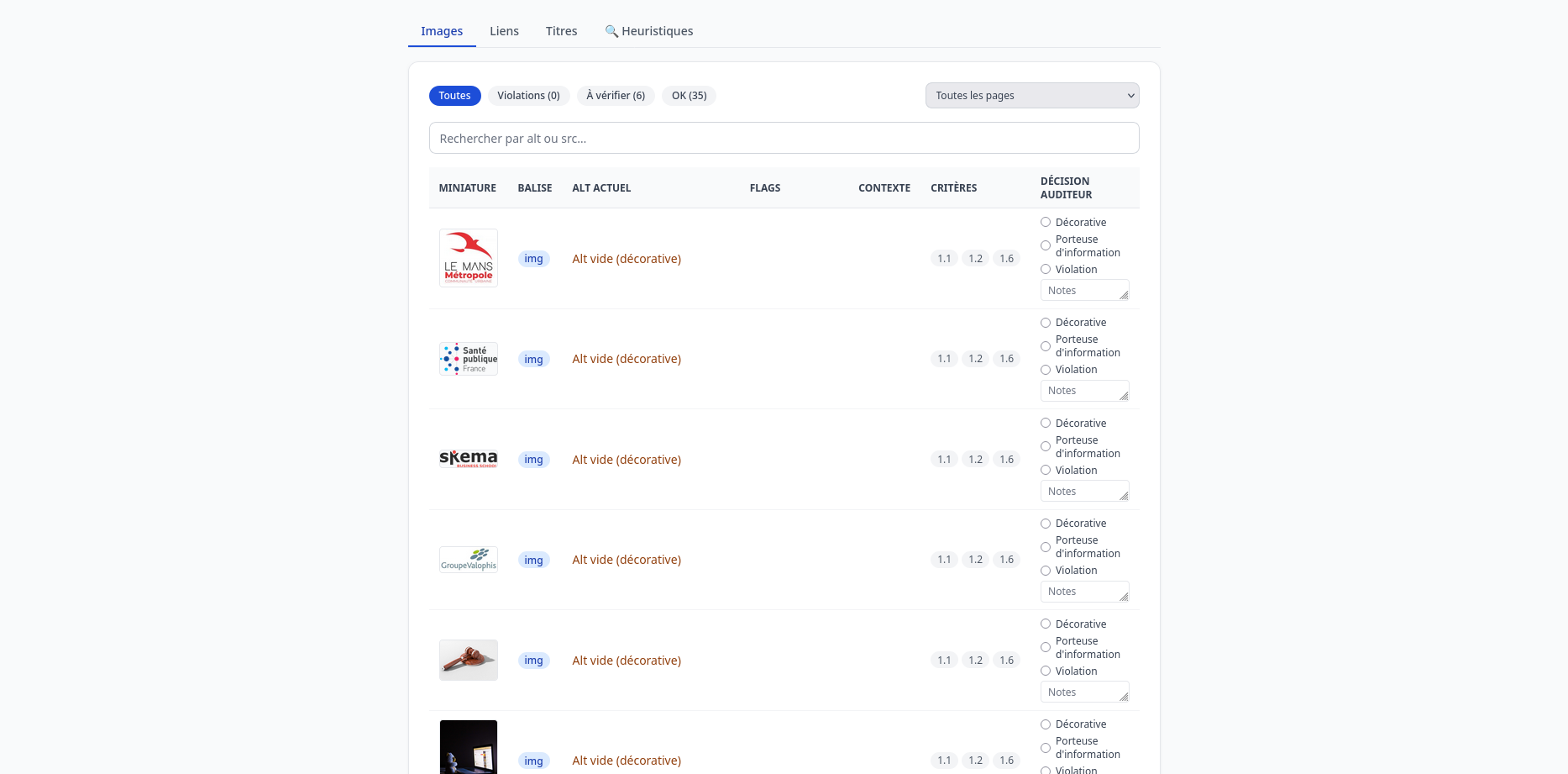This screenshot has width=1568, height=774.
Task: Focus the Rechercher par alt ou src field
Action: click(x=784, y=138)
